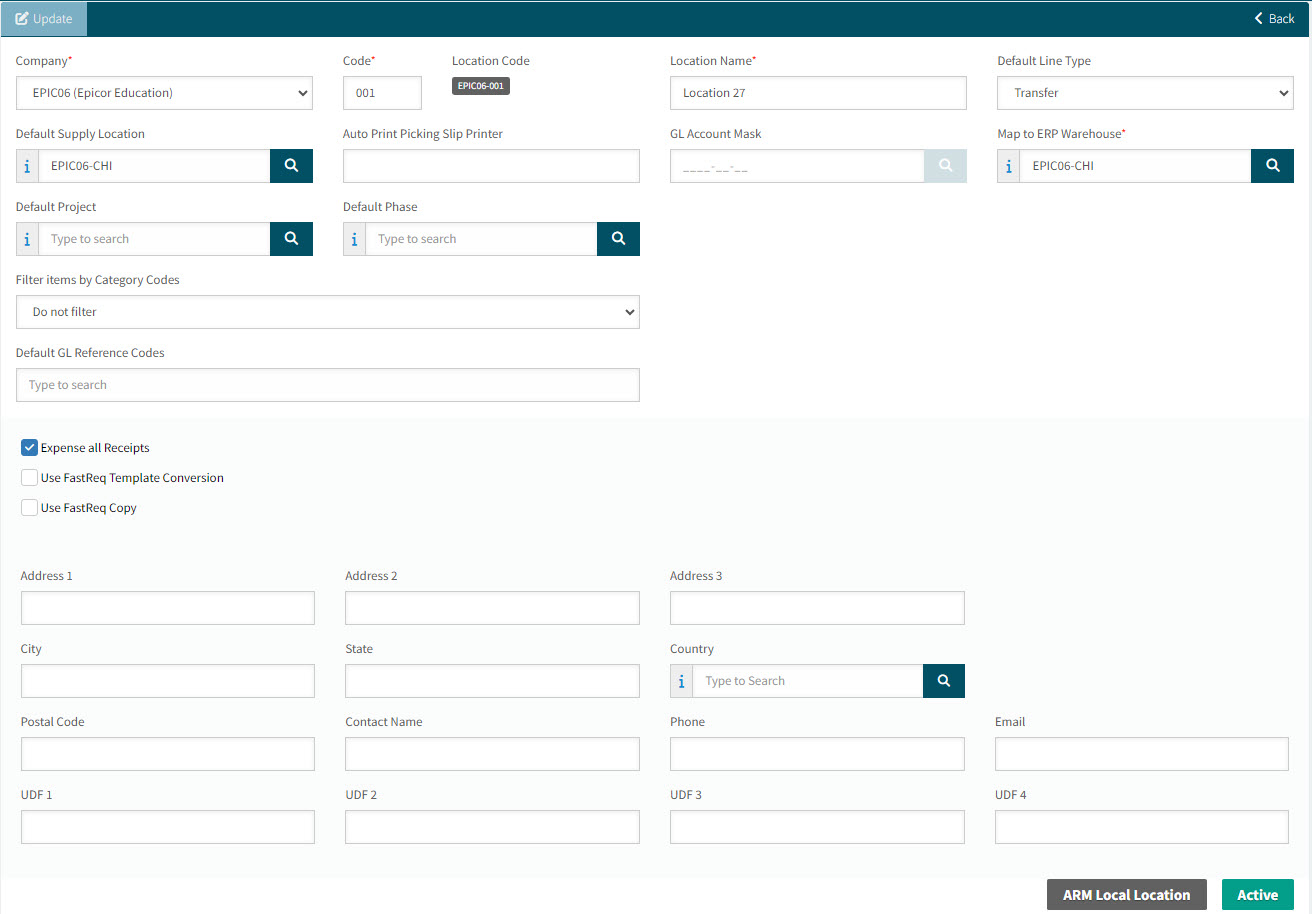
Task: Tick the Use FastReq Copy checkbox
Action: coord(30,508)
